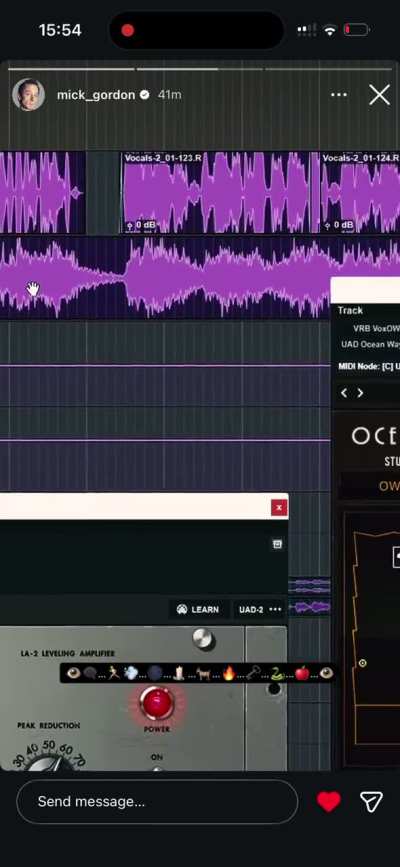
Task: Tap the low battery indicator
Action: tap(356, 30)
